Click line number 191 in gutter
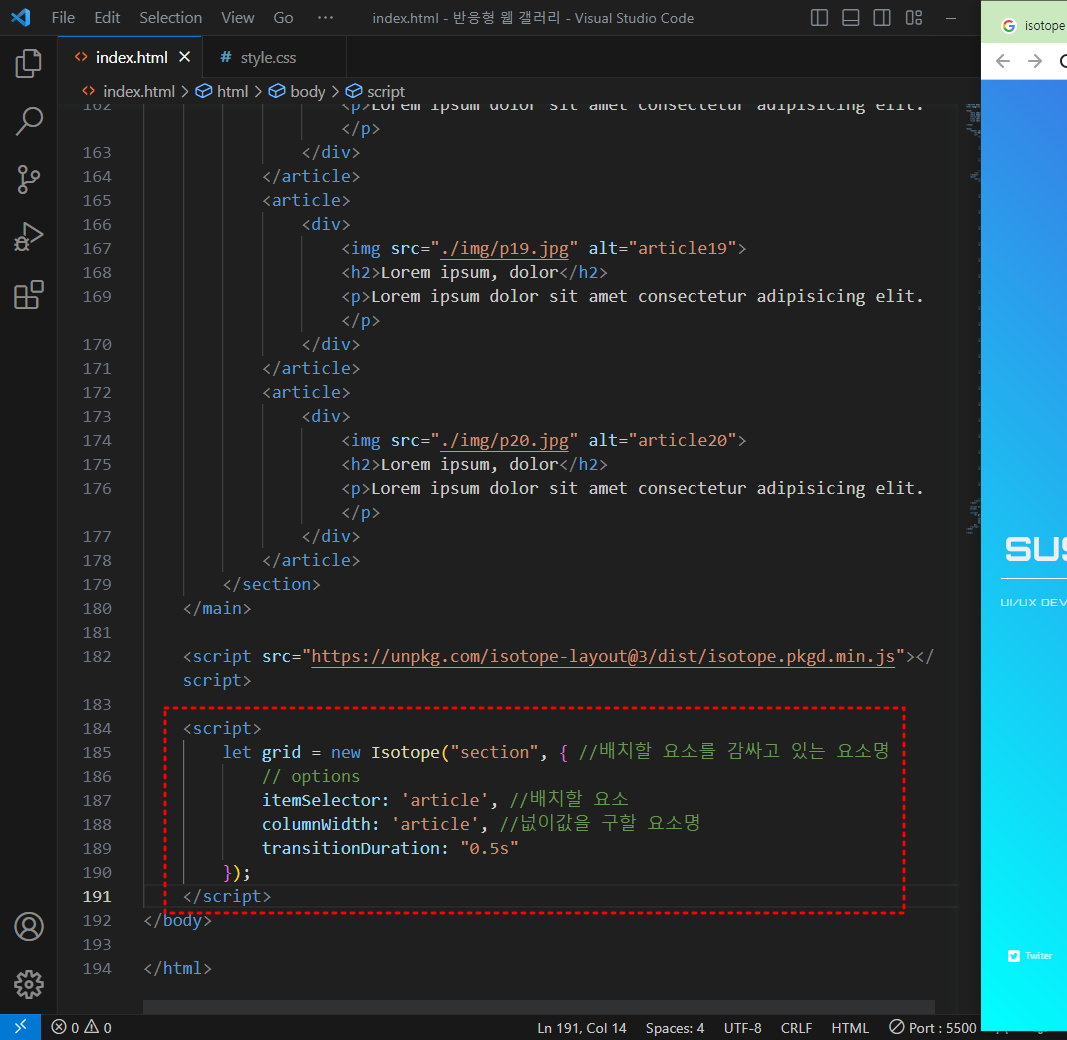Screen dimensions: 1067x1040 (x=97, y=896)
